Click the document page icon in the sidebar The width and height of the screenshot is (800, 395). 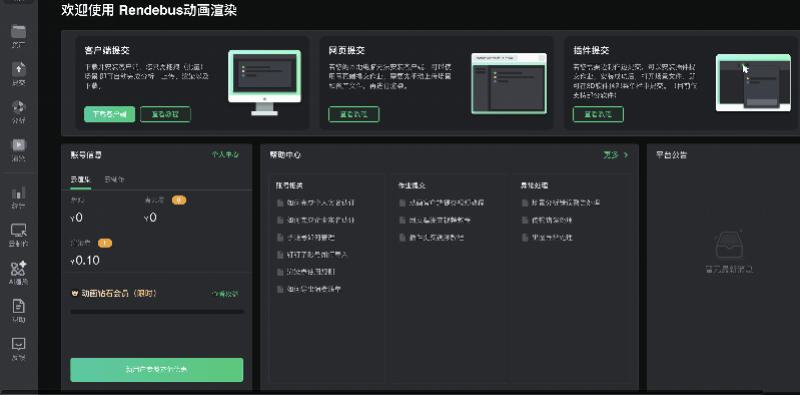click(18, 306)
